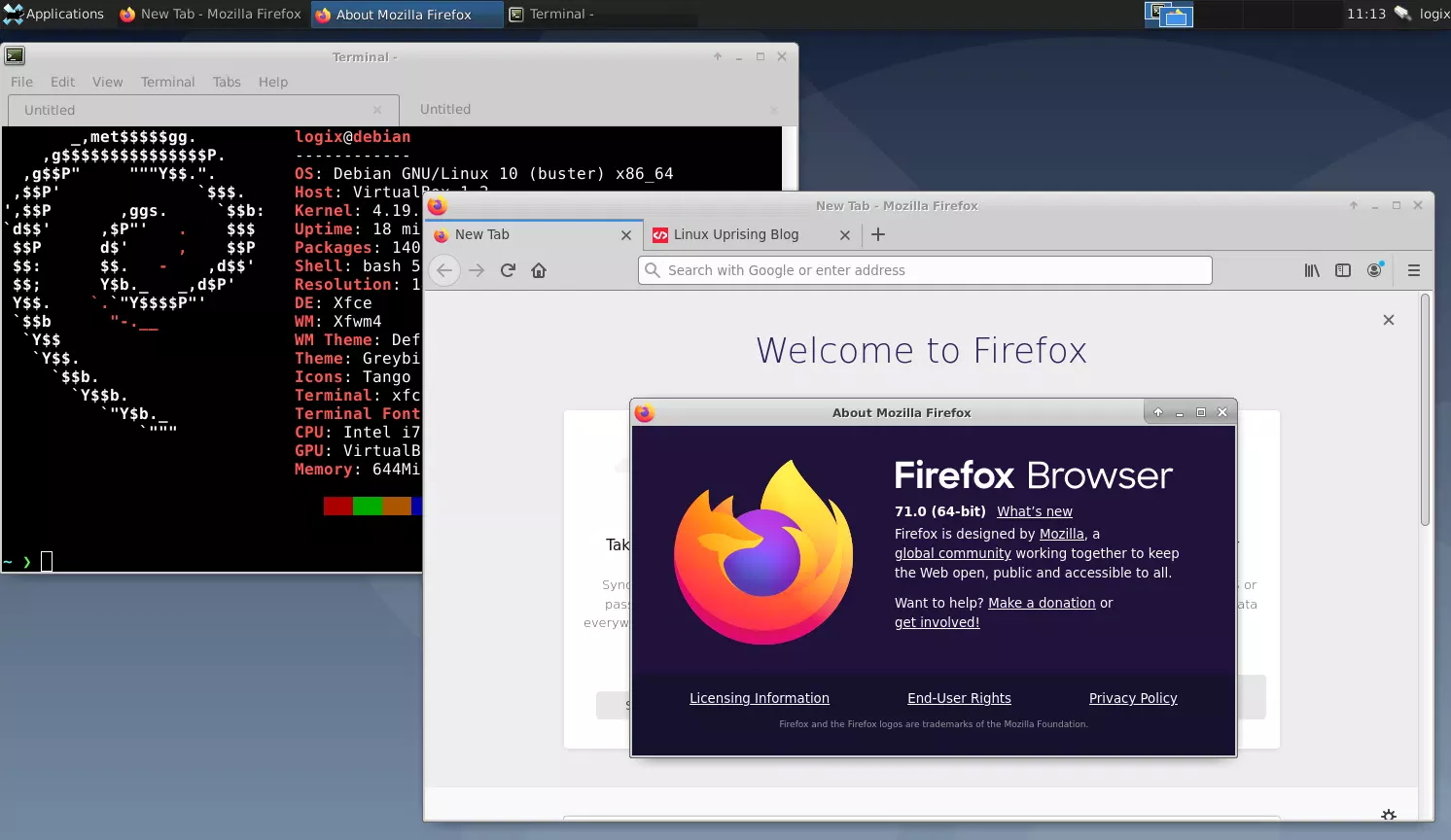
Task: Open the Applications menu on the panel
Action: (55, 14)
